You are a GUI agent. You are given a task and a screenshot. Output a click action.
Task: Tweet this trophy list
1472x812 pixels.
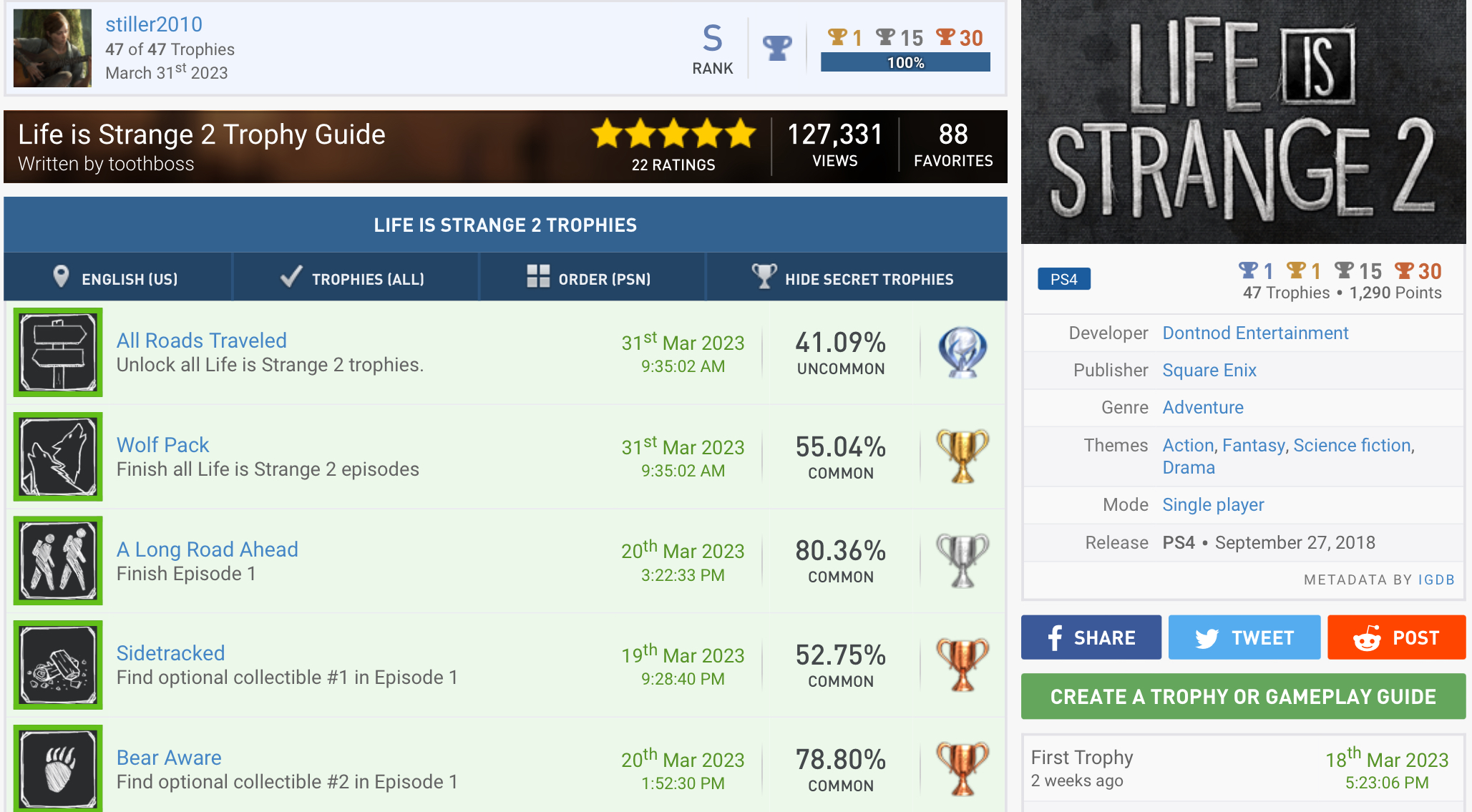click(x=1244, y=637)
